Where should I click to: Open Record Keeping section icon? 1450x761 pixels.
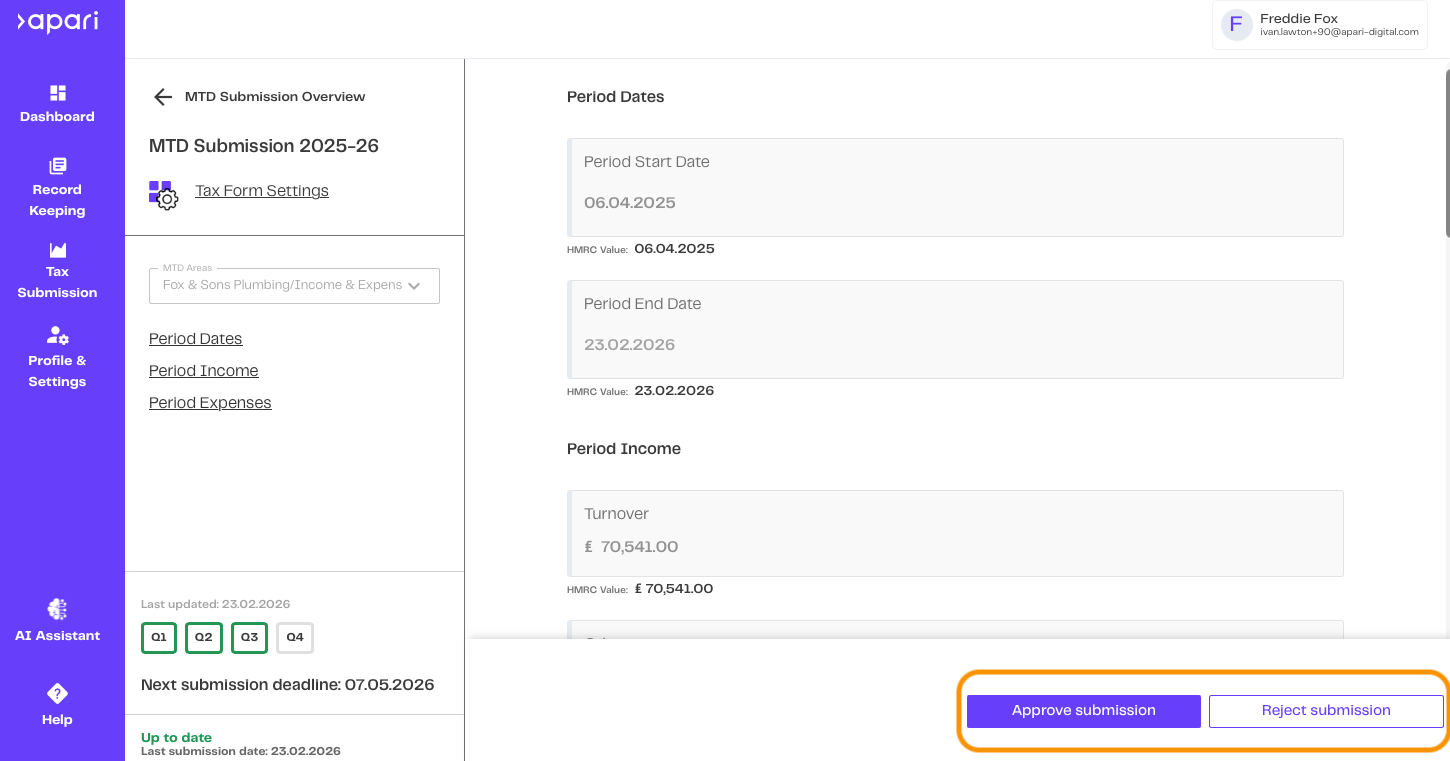pos(58,166)
